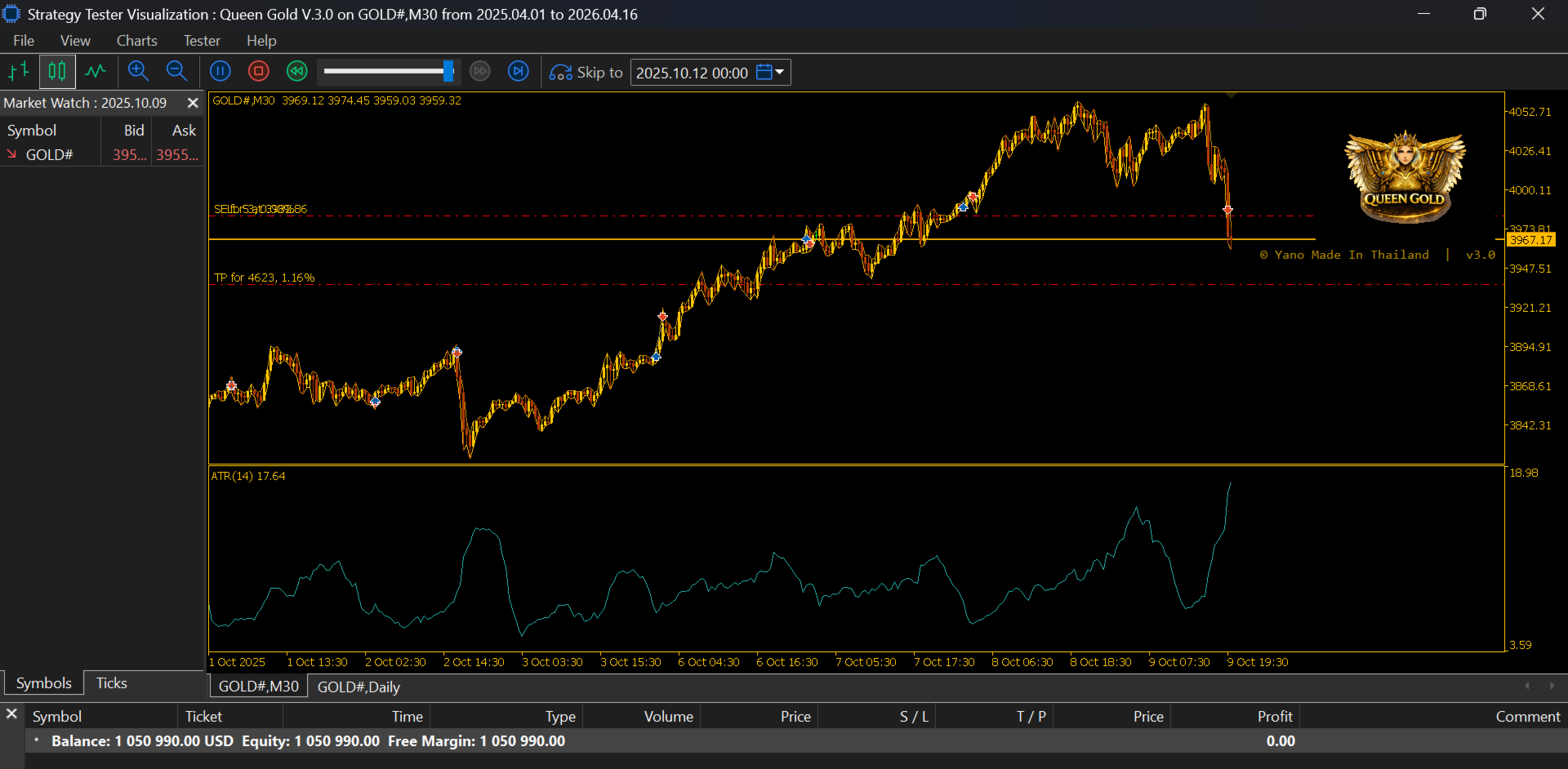Screen dimensions: 1568x769
Task: Switch chart to line chart mode
Action: pyautogui.click(x=96, y=72)
